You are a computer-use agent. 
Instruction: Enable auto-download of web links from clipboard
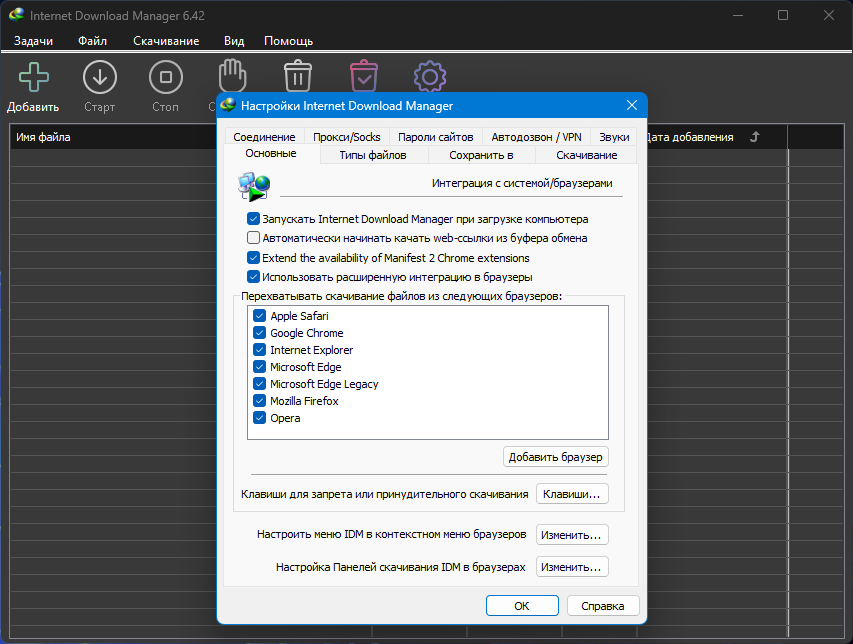pyautogui.click(x=253, y=238)
